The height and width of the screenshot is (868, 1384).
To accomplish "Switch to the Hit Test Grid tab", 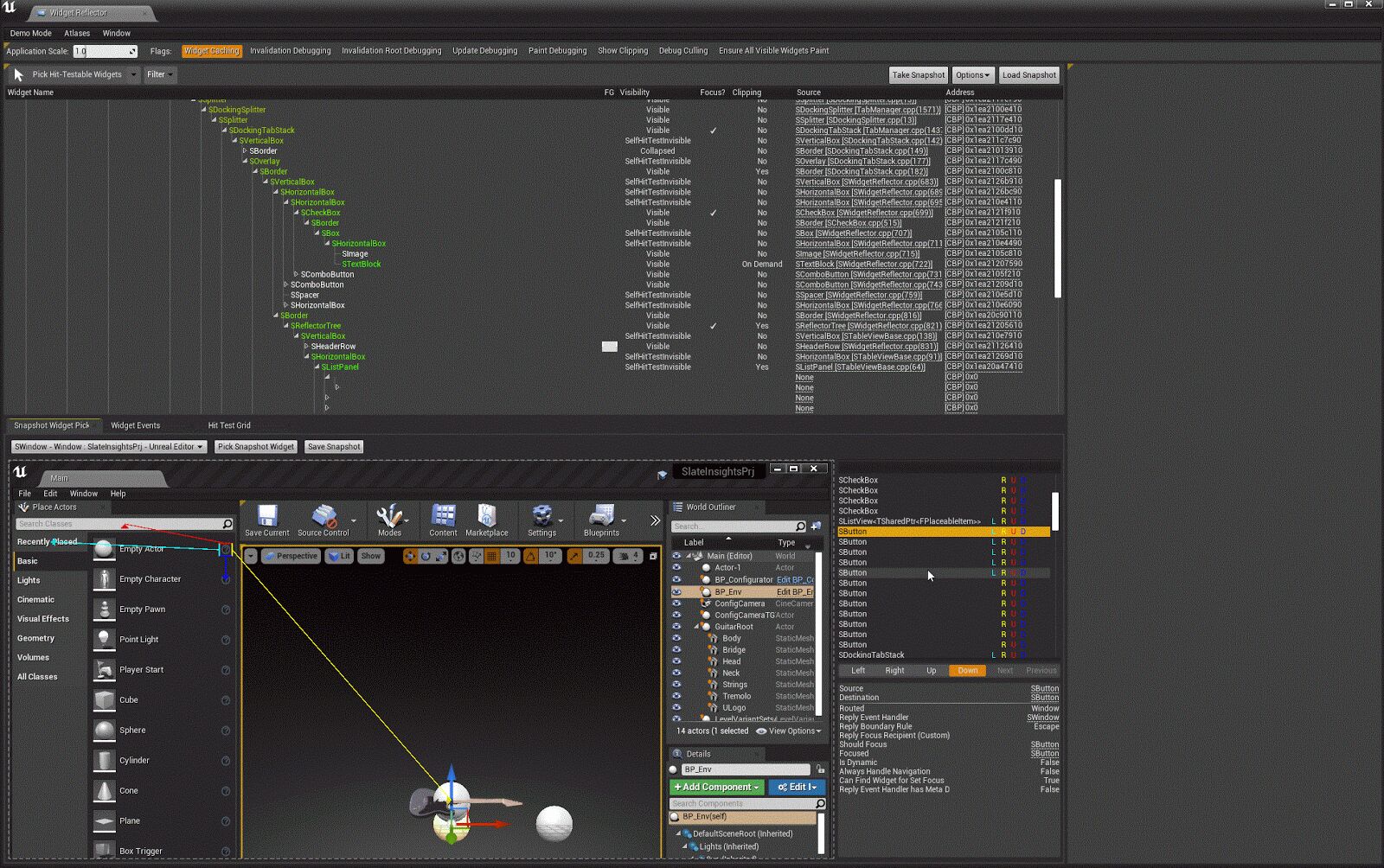I will point(229,424).
